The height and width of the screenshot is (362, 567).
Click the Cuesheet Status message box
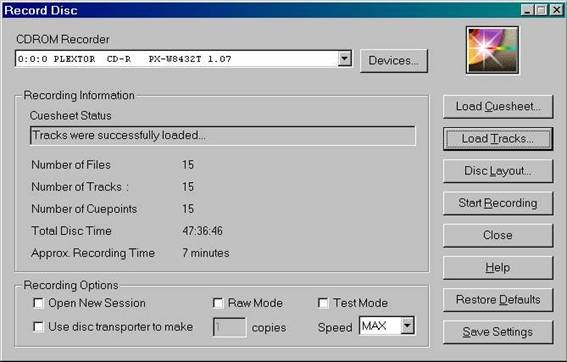(x=223, y=136)
